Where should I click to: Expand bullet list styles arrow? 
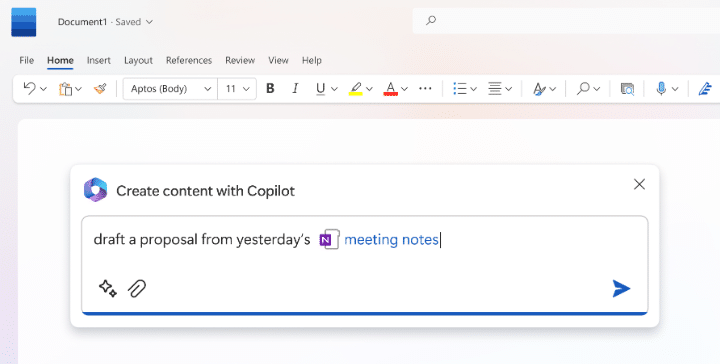coord(473,89)
